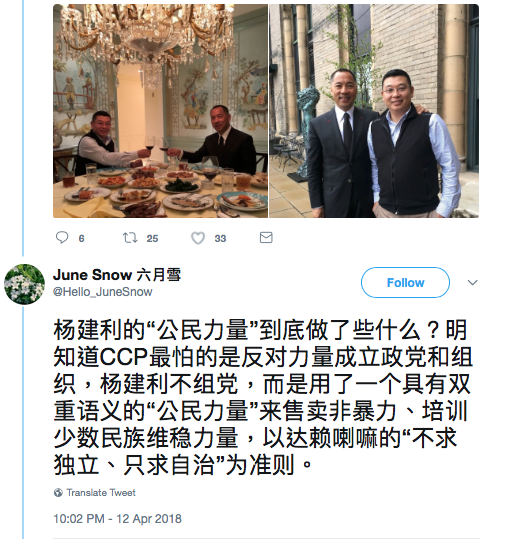
Task: Click the Chinese tweet text body
Action: pyautogui.click(x=263, y=397)
